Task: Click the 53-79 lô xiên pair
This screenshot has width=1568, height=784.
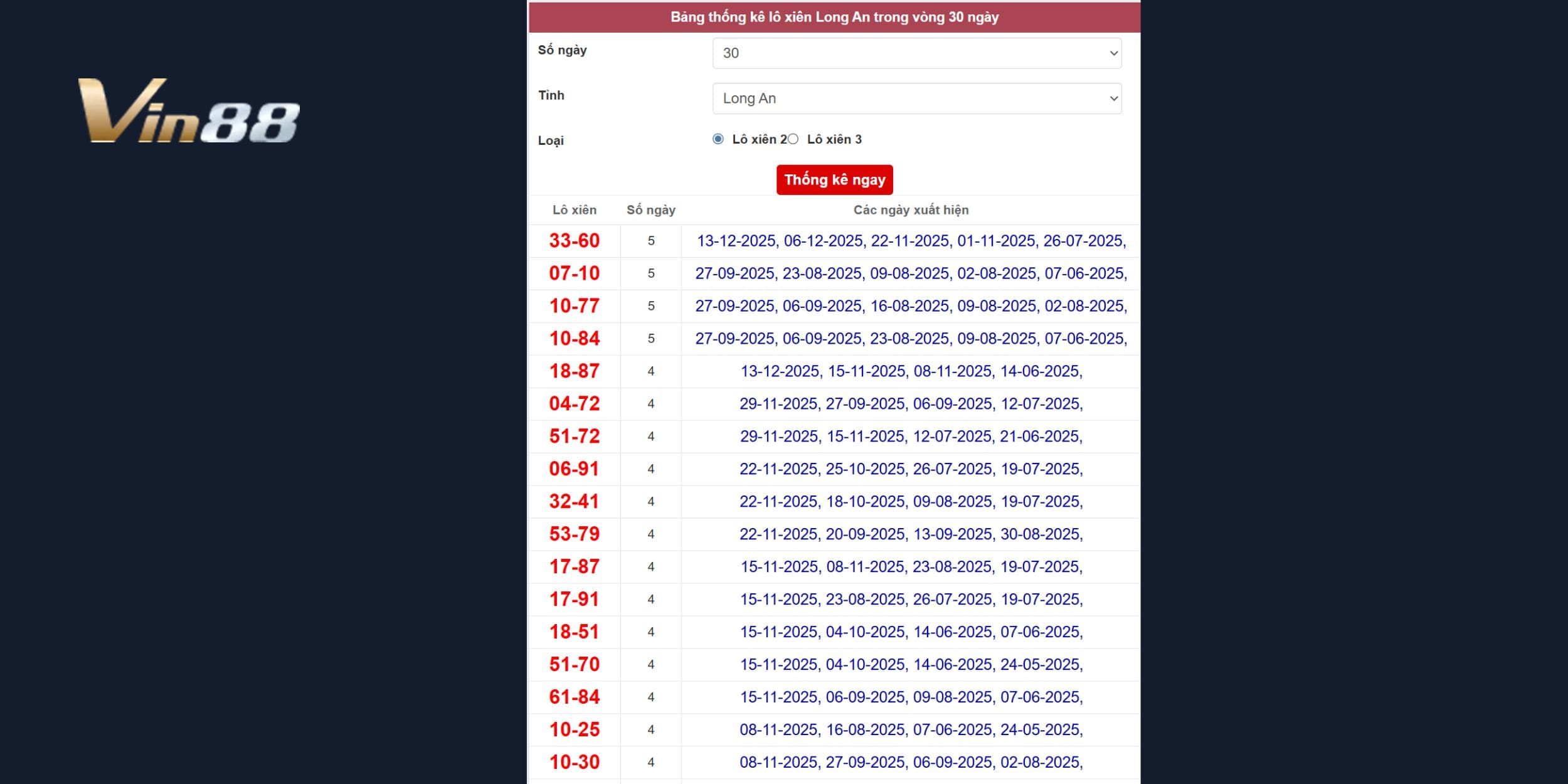Action: coord(574,534)
